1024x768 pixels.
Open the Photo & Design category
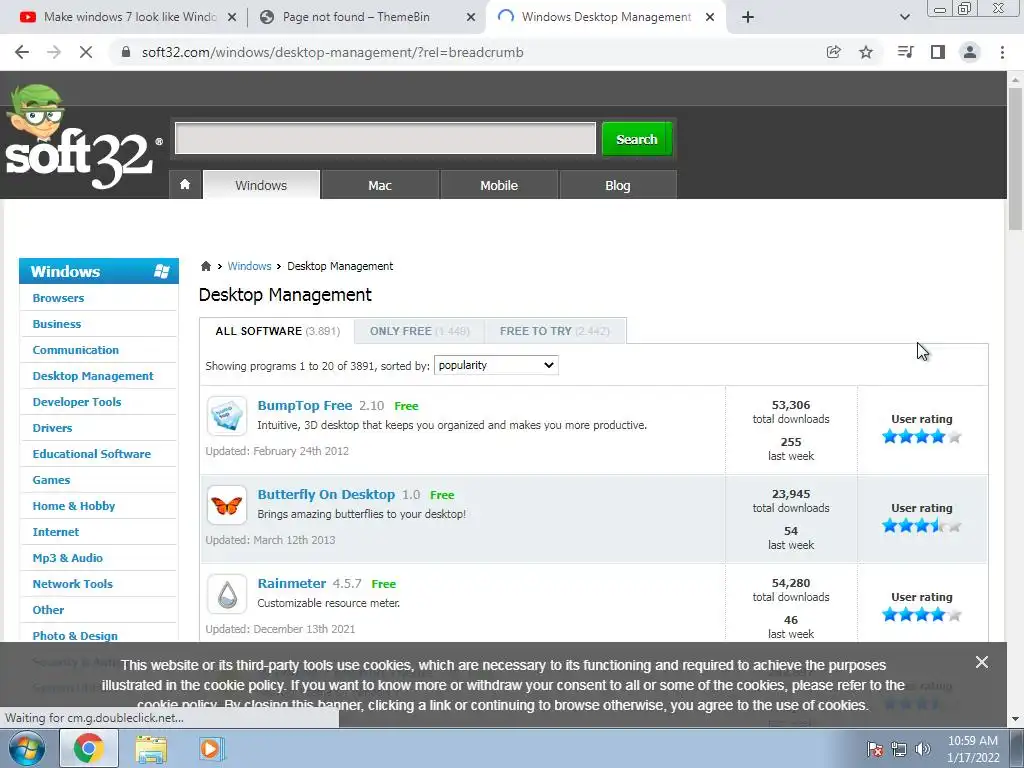(75, 636)
